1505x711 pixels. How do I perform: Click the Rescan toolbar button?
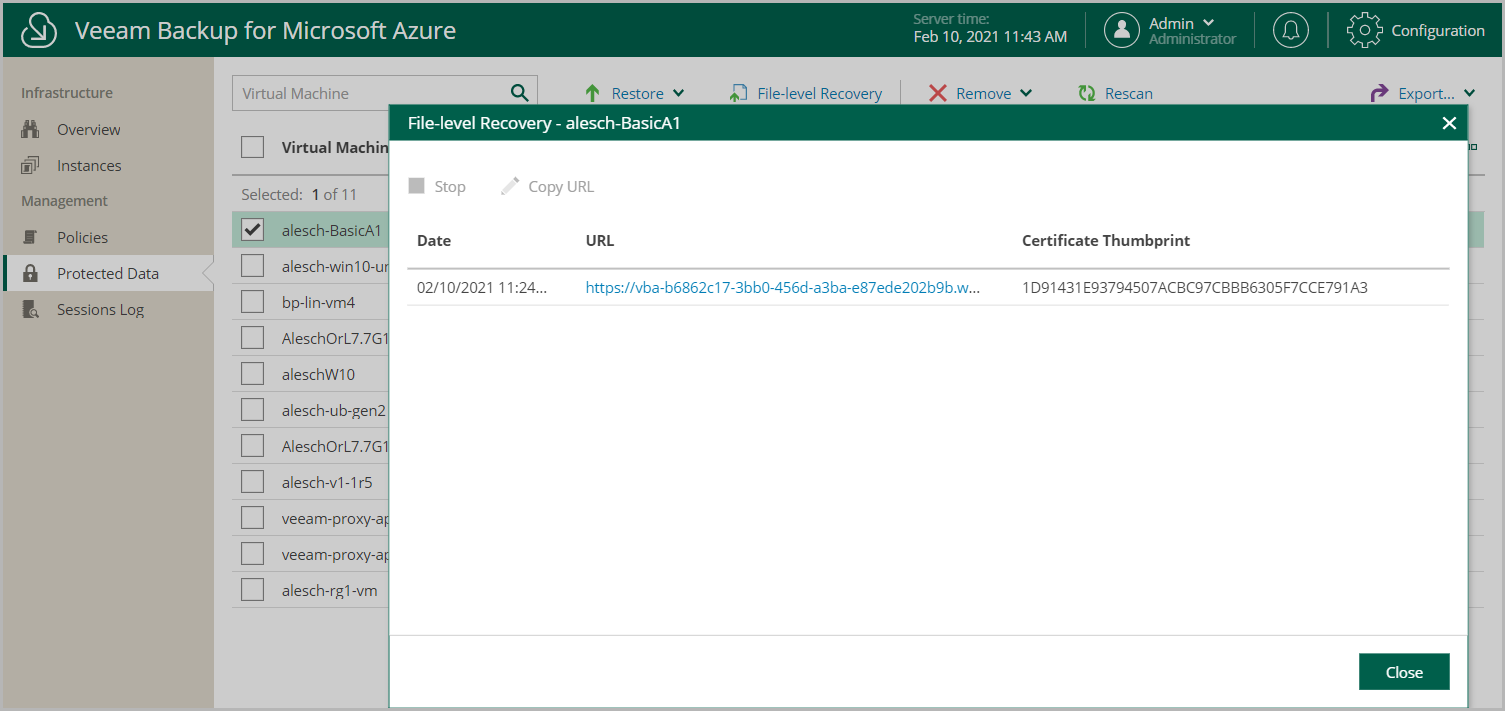(x=1115, y=93)
